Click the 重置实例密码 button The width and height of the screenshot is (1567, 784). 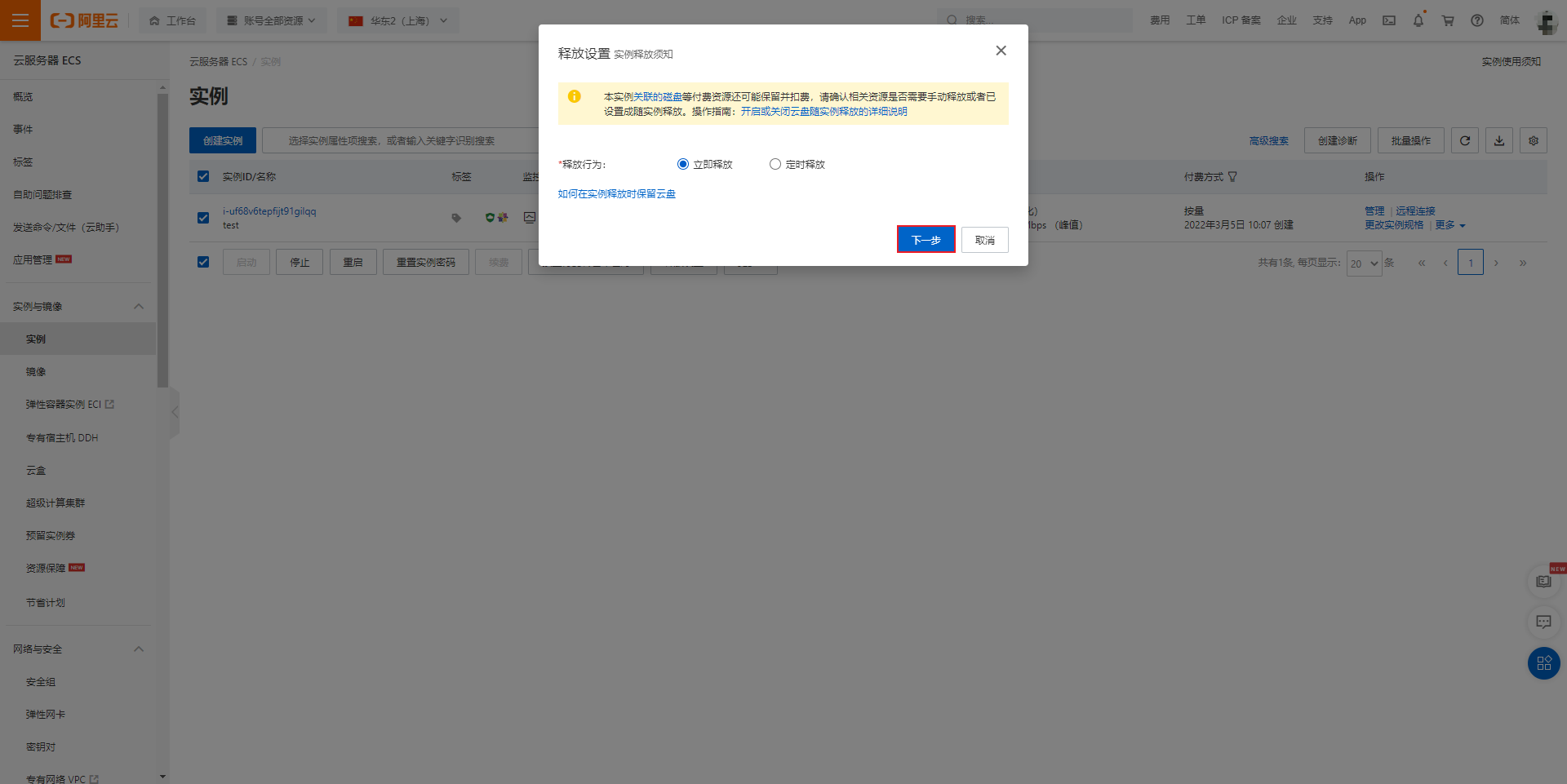pyautogui.click(x=426, y=262)
